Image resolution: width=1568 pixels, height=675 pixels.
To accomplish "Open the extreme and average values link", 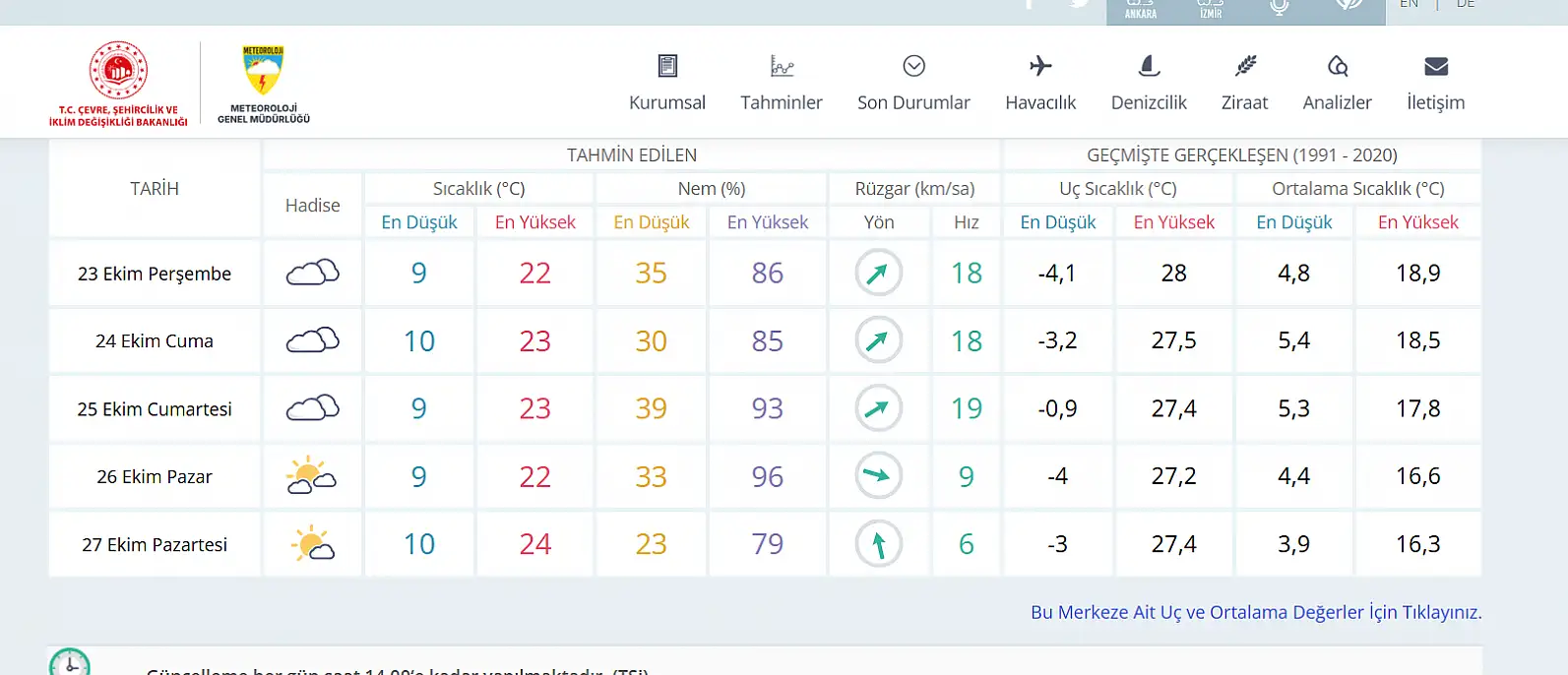I will (1256, 612).
